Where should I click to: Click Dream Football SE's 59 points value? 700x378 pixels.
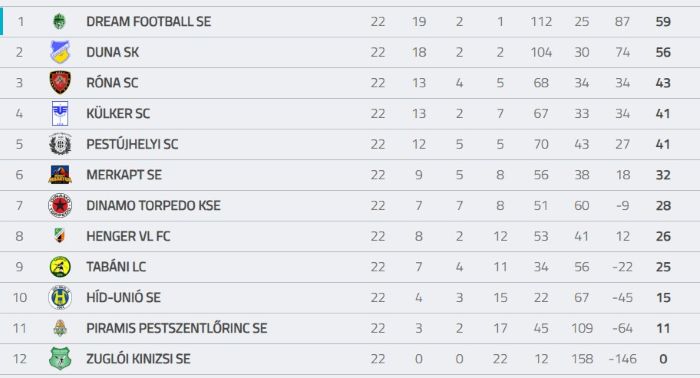663,21
